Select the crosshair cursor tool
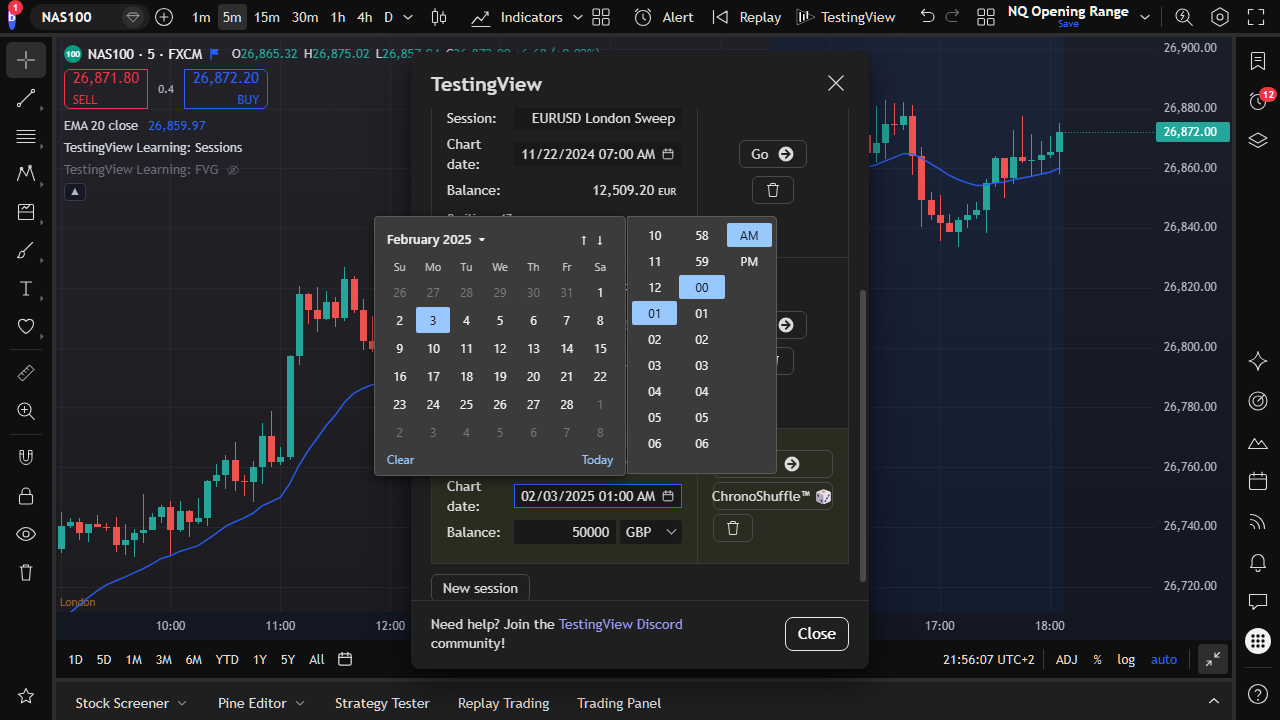The image size is (1280, 720). click(26, 61)
